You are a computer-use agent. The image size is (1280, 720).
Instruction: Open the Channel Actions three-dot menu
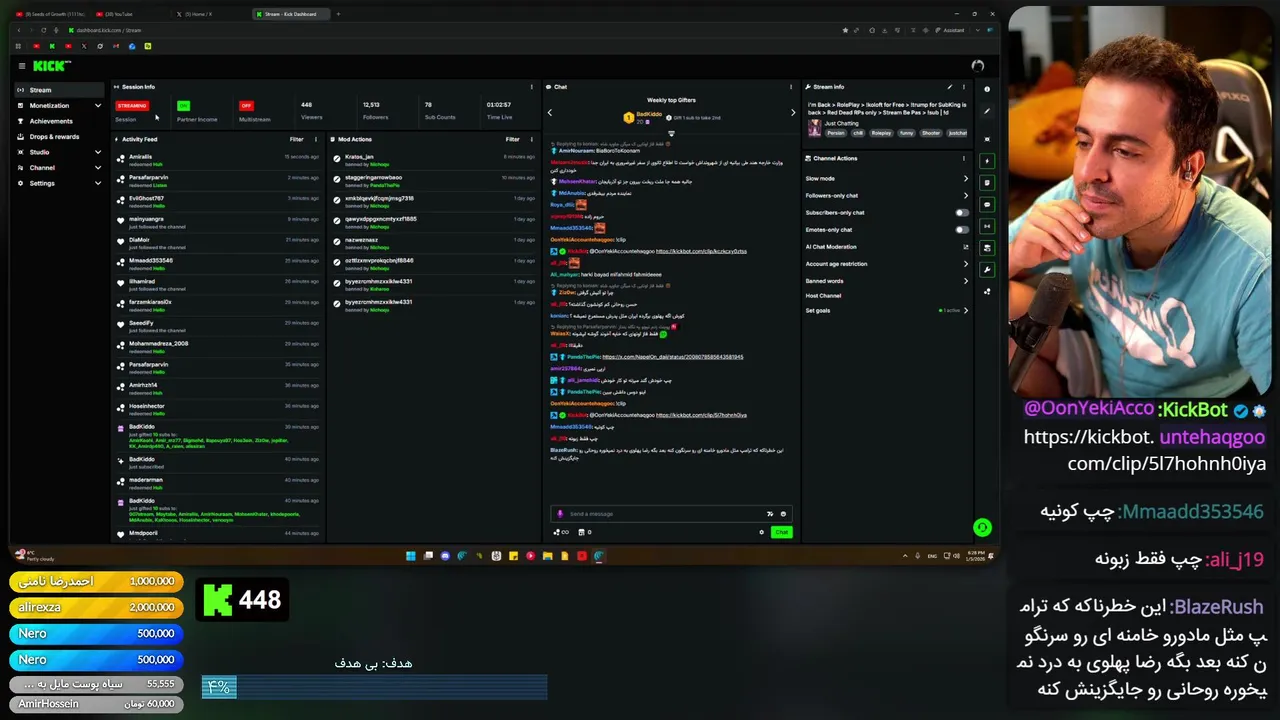(964, 158)
